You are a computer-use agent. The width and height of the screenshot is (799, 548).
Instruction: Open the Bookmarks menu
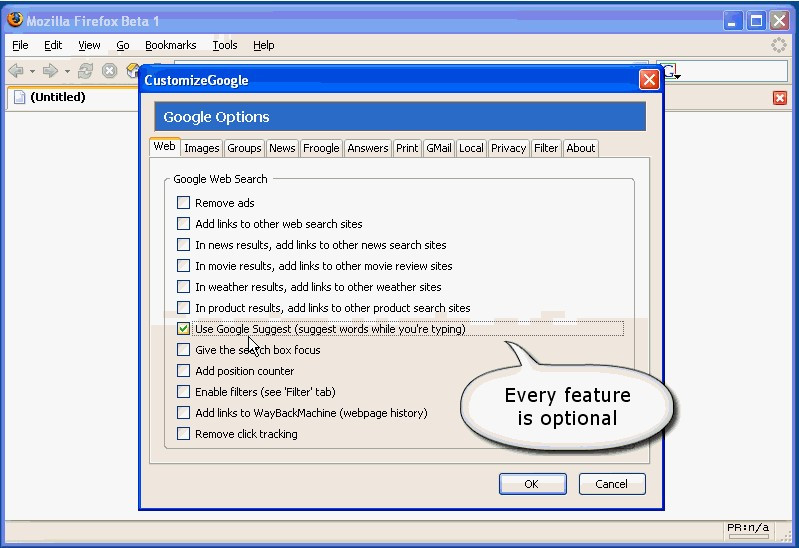click(x=171, y=45)
